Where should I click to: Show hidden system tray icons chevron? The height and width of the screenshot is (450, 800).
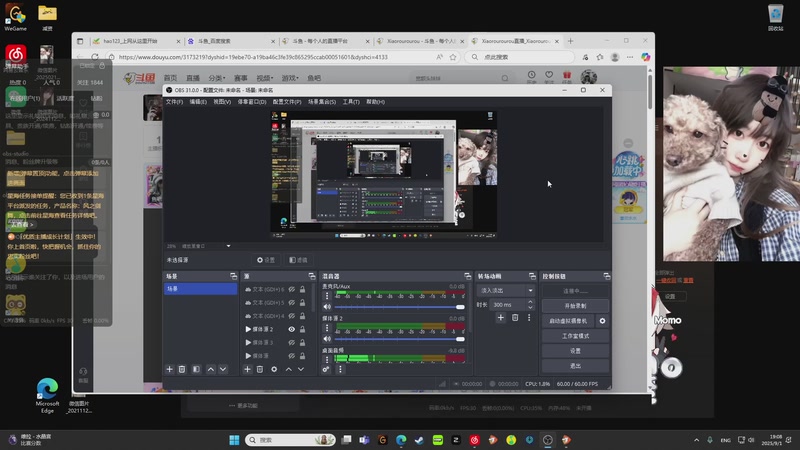[x=696, y=440]
